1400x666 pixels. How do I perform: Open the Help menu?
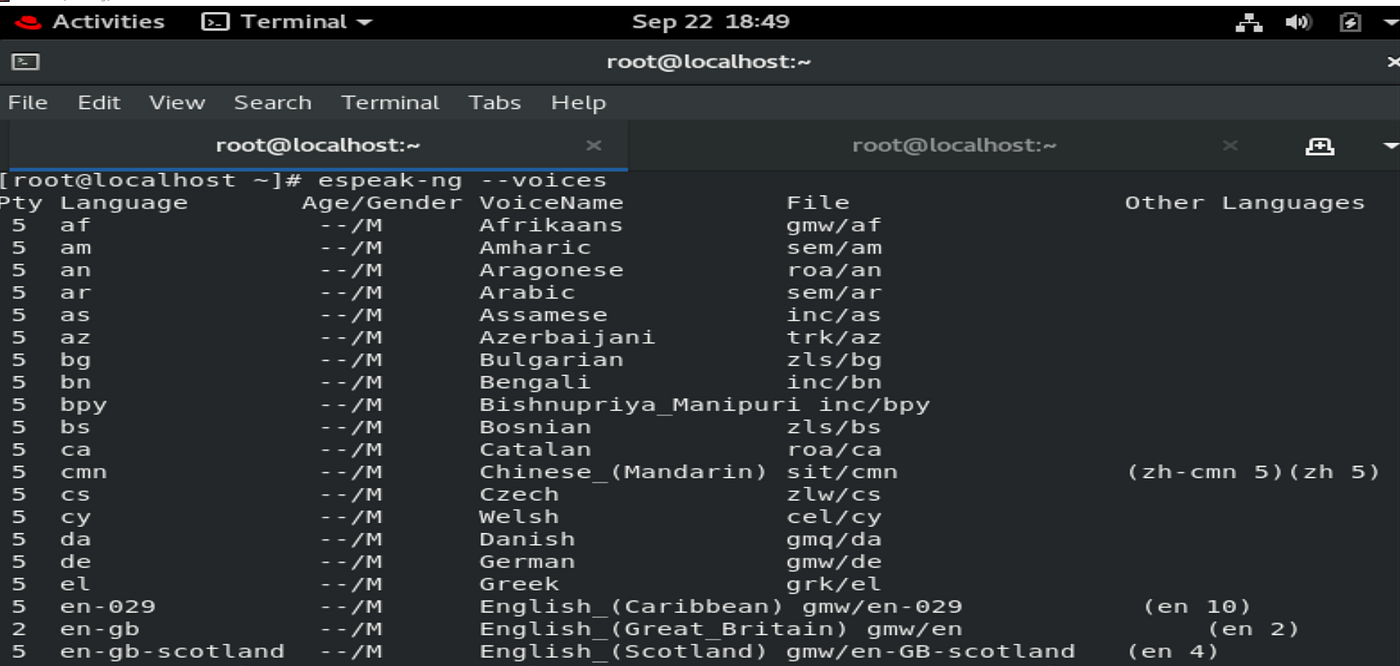click(578, 102)
